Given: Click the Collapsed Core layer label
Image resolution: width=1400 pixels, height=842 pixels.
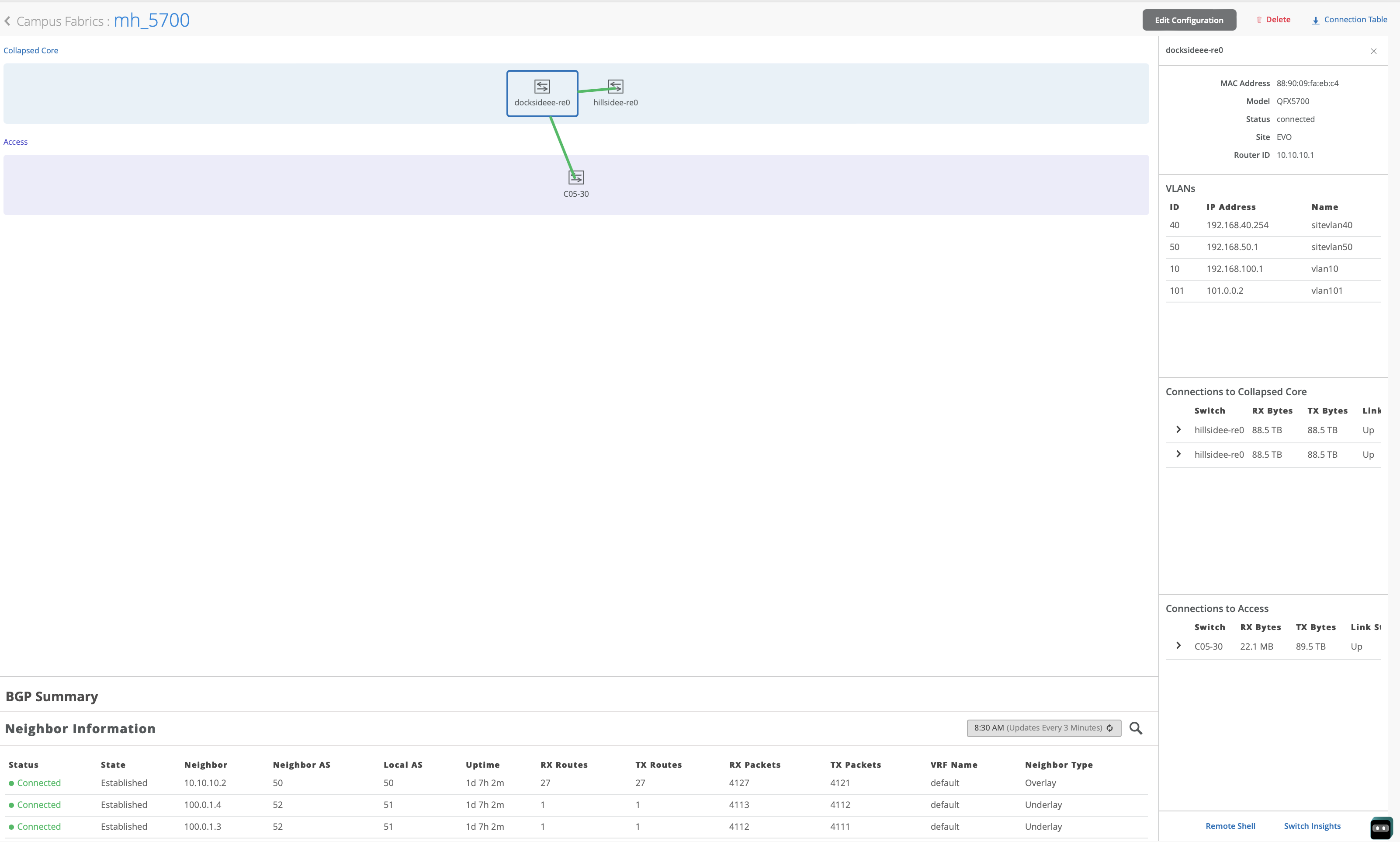Looking at the screenshot, I should click(x=31, y=51).
